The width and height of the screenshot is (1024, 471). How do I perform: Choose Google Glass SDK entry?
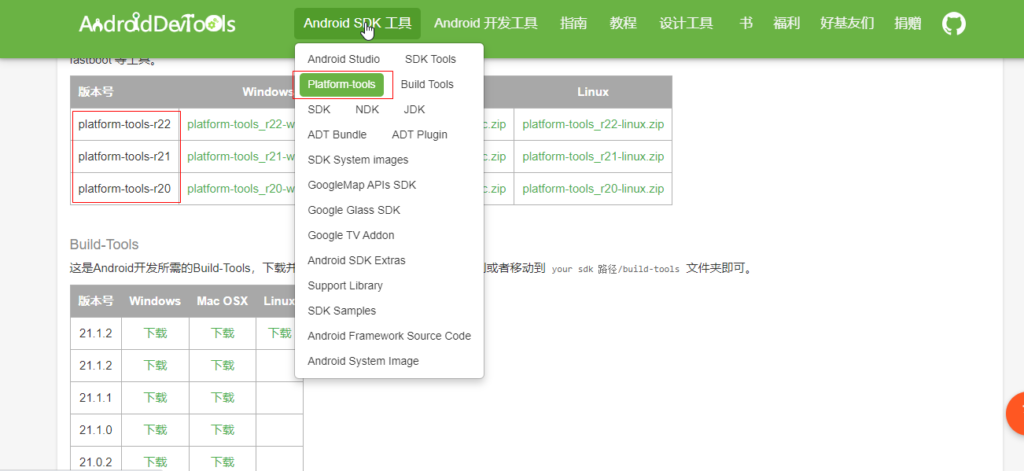[x=353, y=210]
